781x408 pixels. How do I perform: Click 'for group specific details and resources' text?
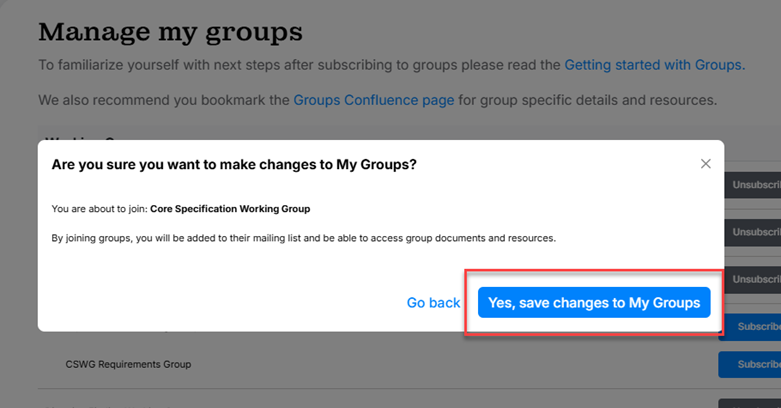[587, 100]
